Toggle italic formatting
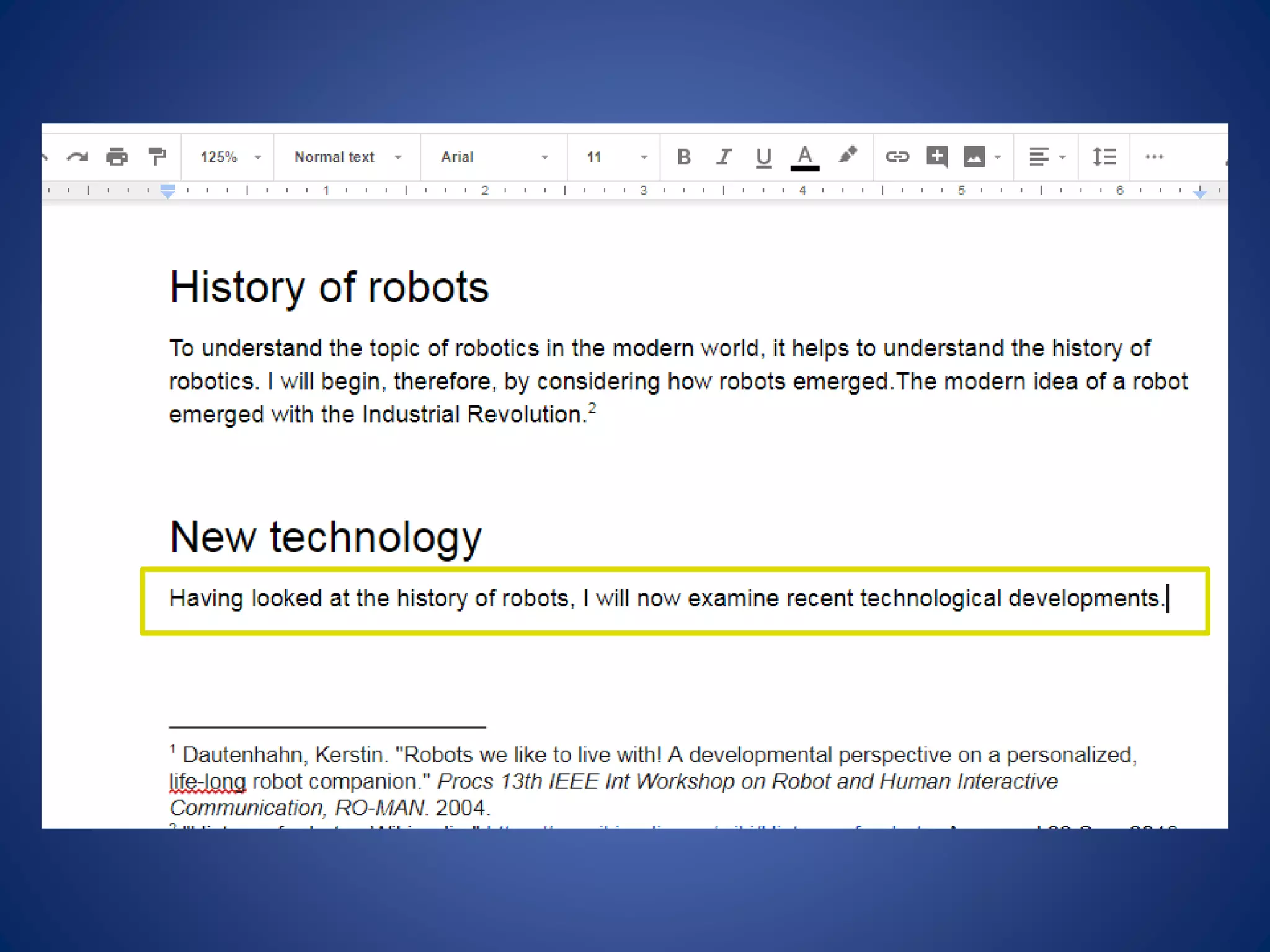The height and width of the screenshot is (952, 1270). 724,157
